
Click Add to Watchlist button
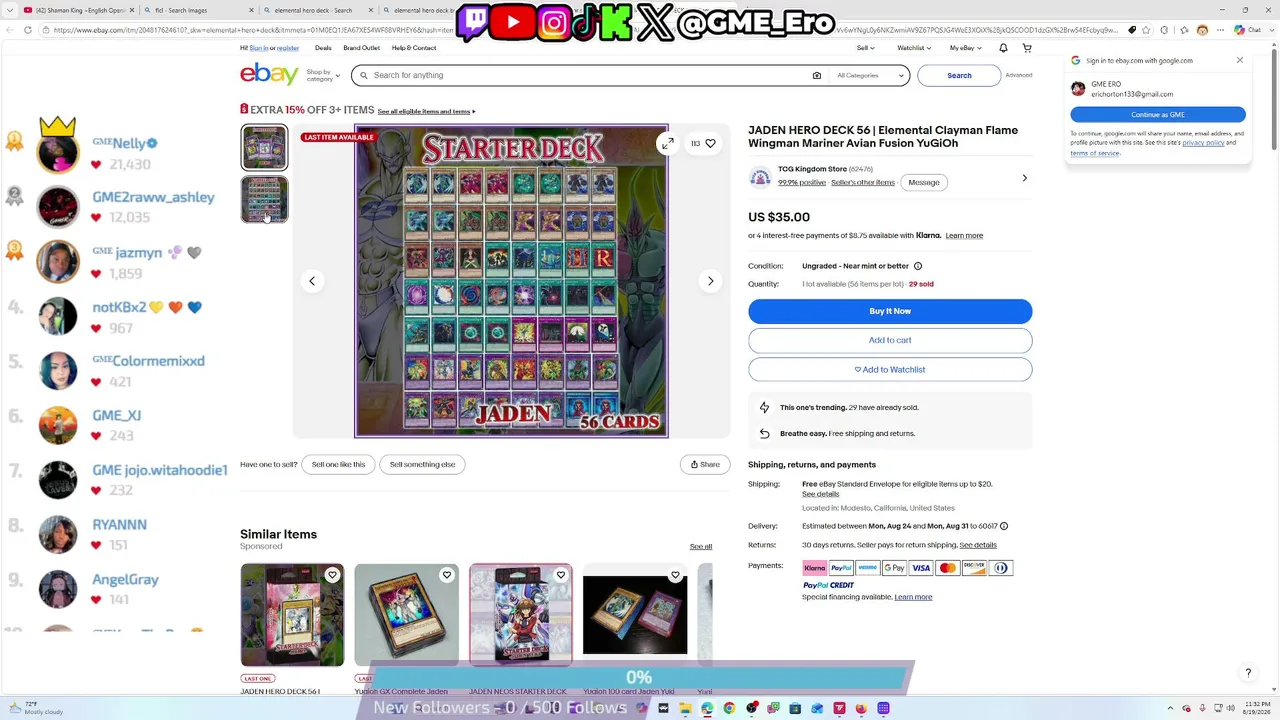[890, 370]
